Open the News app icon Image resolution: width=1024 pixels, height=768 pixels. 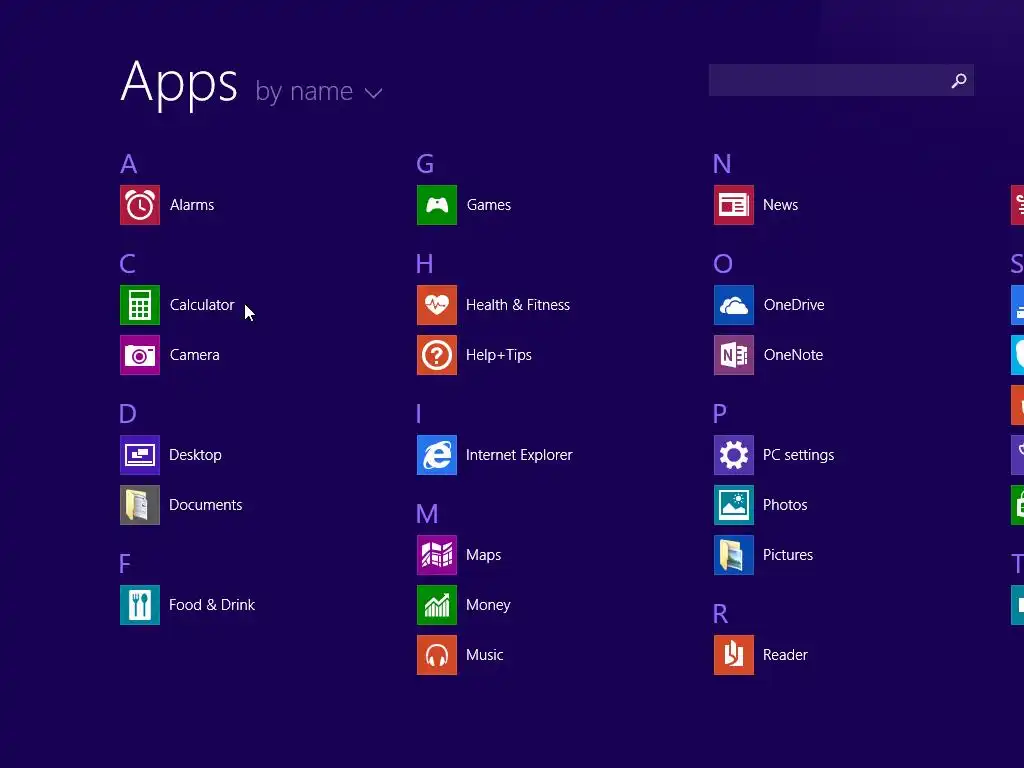coord(734,205)
